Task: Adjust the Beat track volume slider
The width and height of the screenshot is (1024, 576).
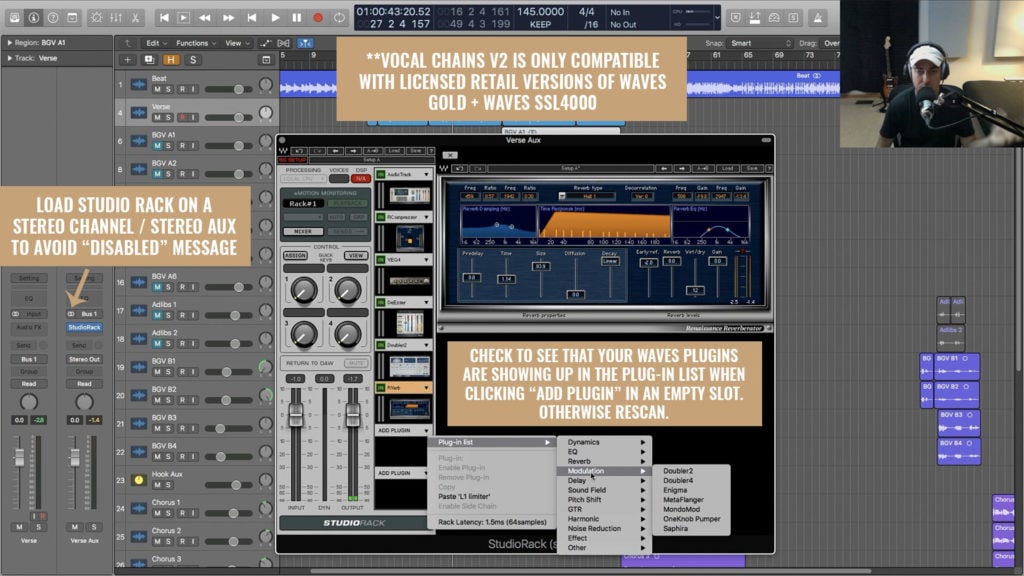Action: [228, 89]
